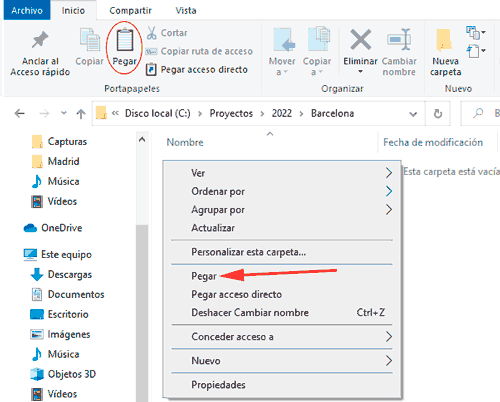Viewport: 500px width, 402px height.
Task: Click the Eliminar X icon
Action: [361, 39]
